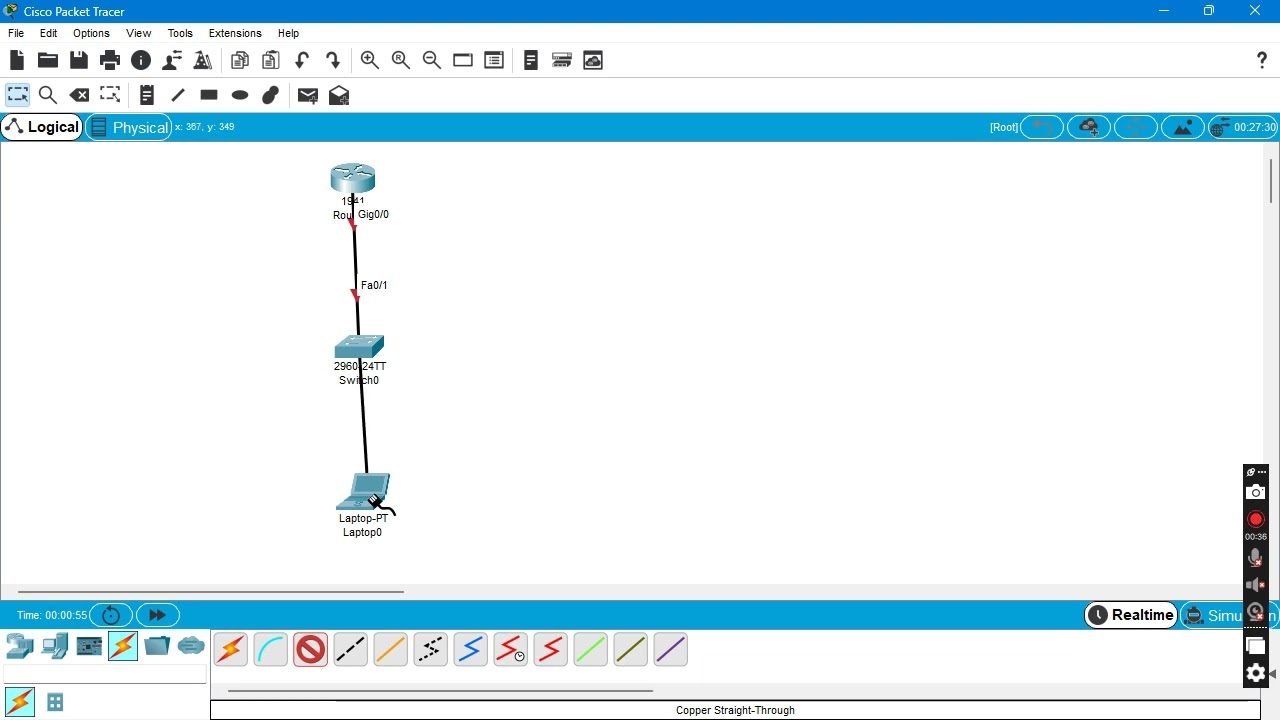The image size is (1280, 720).
Task: Add a simple PDU envelope
Action: tap(307, 95)
